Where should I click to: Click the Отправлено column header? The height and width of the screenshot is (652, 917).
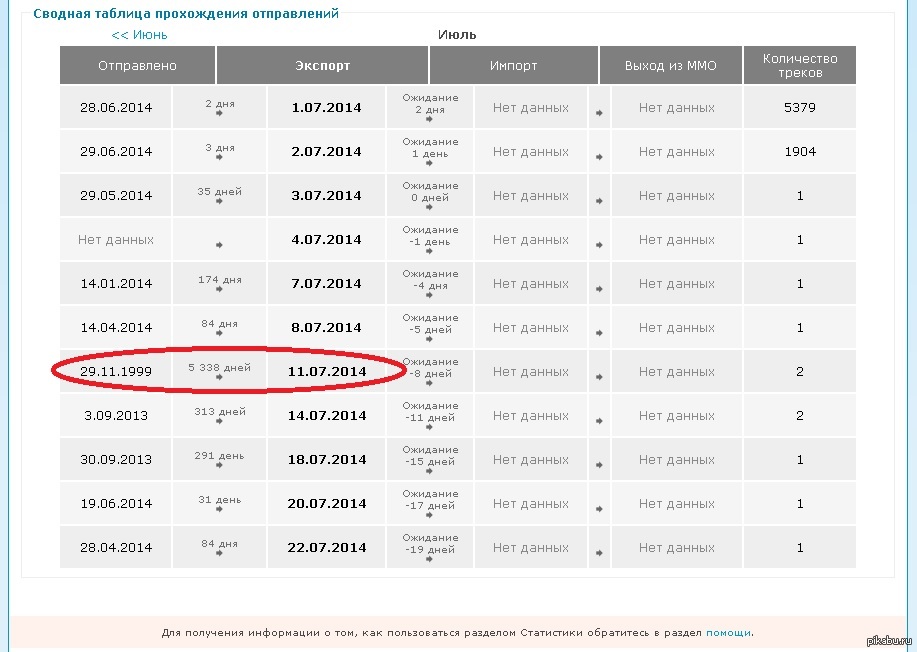(x=137, y=65)
